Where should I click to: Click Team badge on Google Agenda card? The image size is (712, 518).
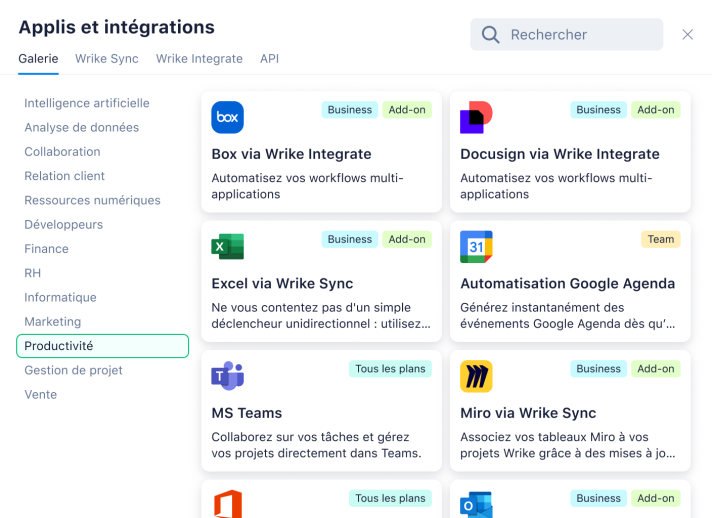point(661,239)
